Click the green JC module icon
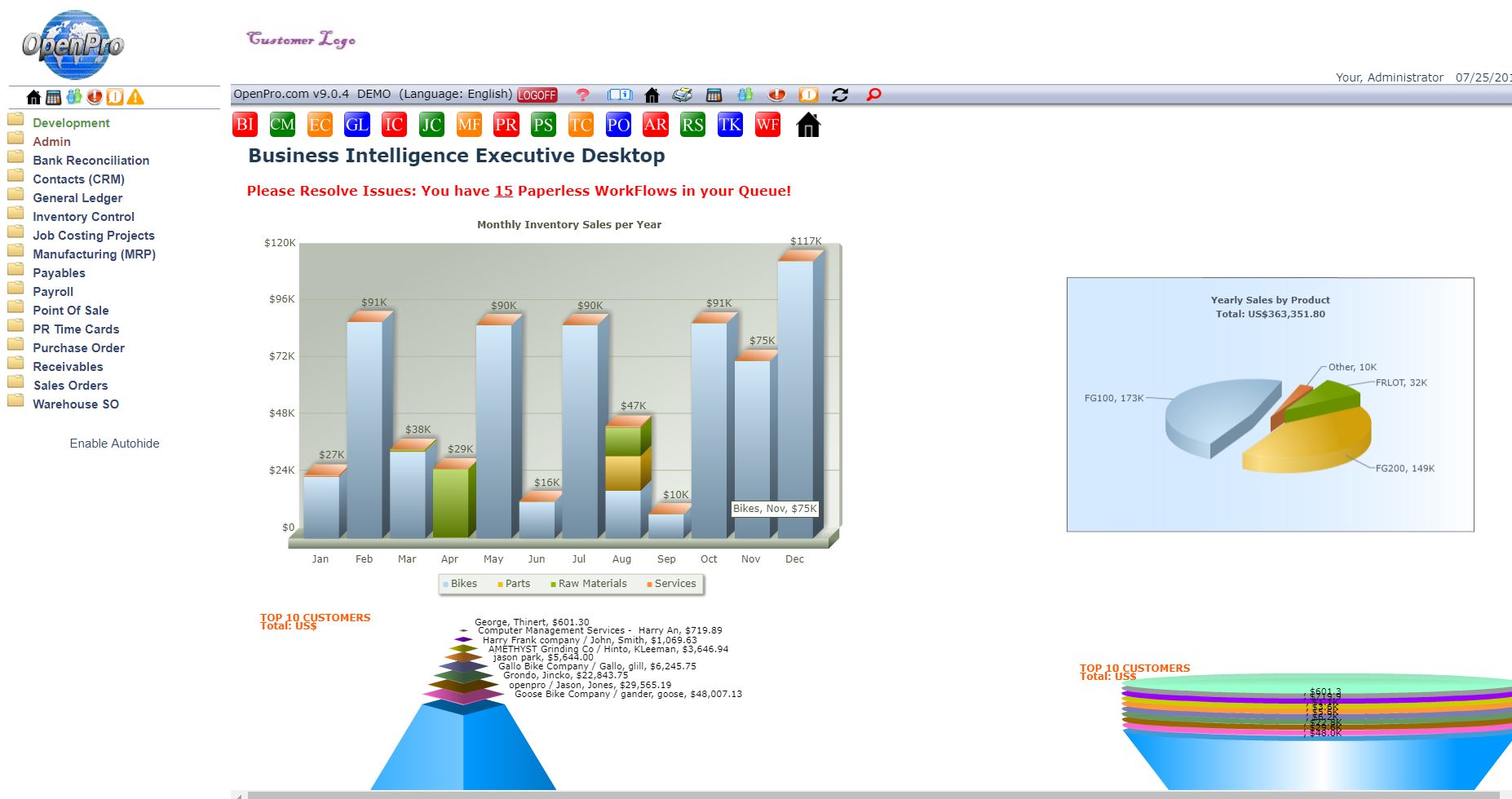Image resolution: width=1512 pixels, height=799 pixels. click(431, 125)
